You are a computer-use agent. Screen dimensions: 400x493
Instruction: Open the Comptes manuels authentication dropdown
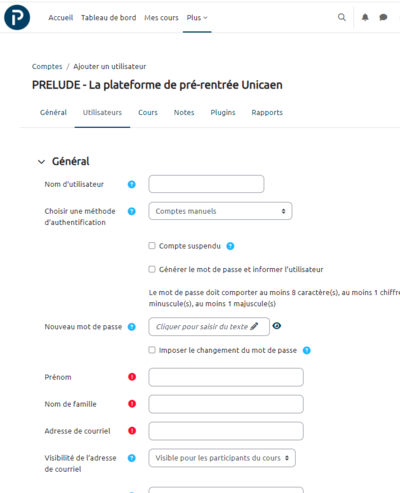(220, 211)
